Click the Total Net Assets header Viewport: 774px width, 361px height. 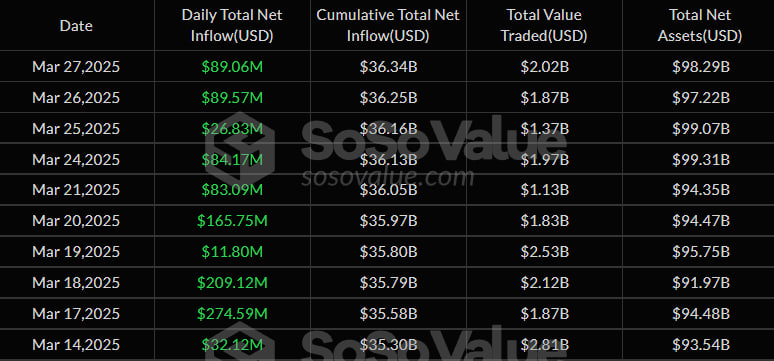coord(699,25)
